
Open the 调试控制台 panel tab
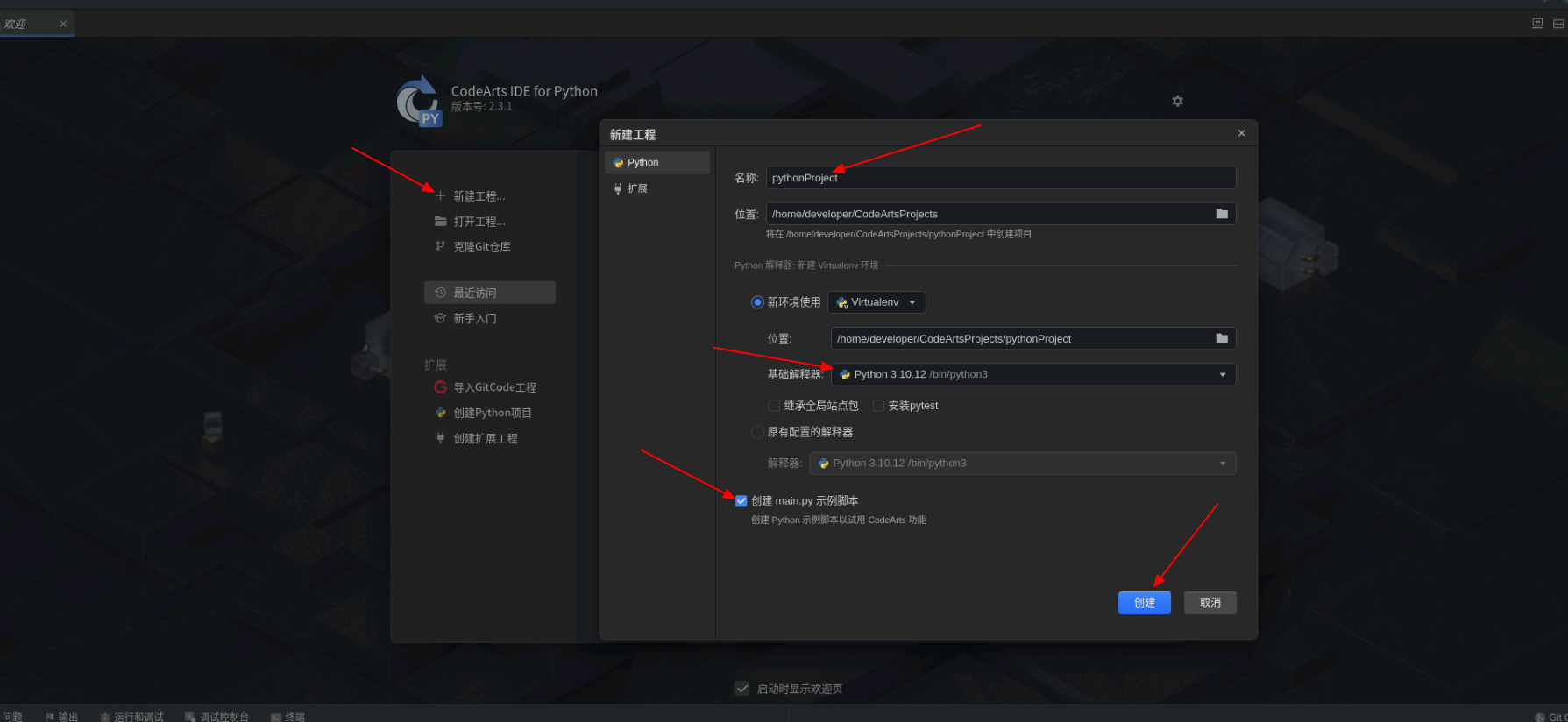(217, 717)
